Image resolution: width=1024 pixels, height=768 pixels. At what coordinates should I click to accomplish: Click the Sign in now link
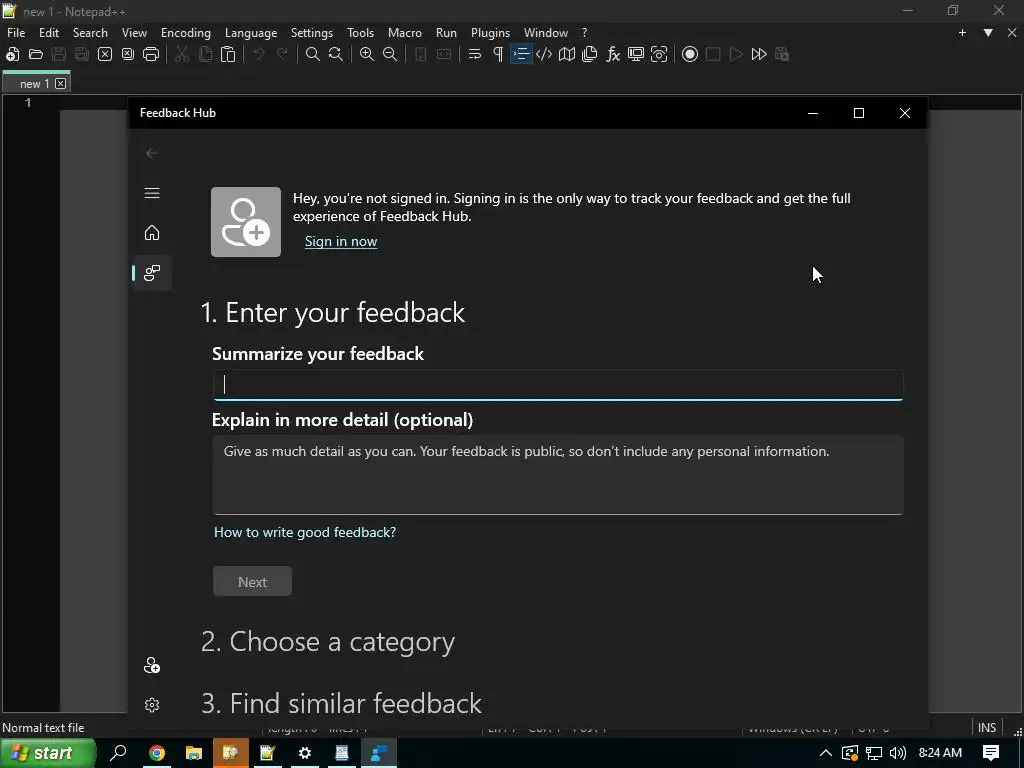[x=341, y=242]
